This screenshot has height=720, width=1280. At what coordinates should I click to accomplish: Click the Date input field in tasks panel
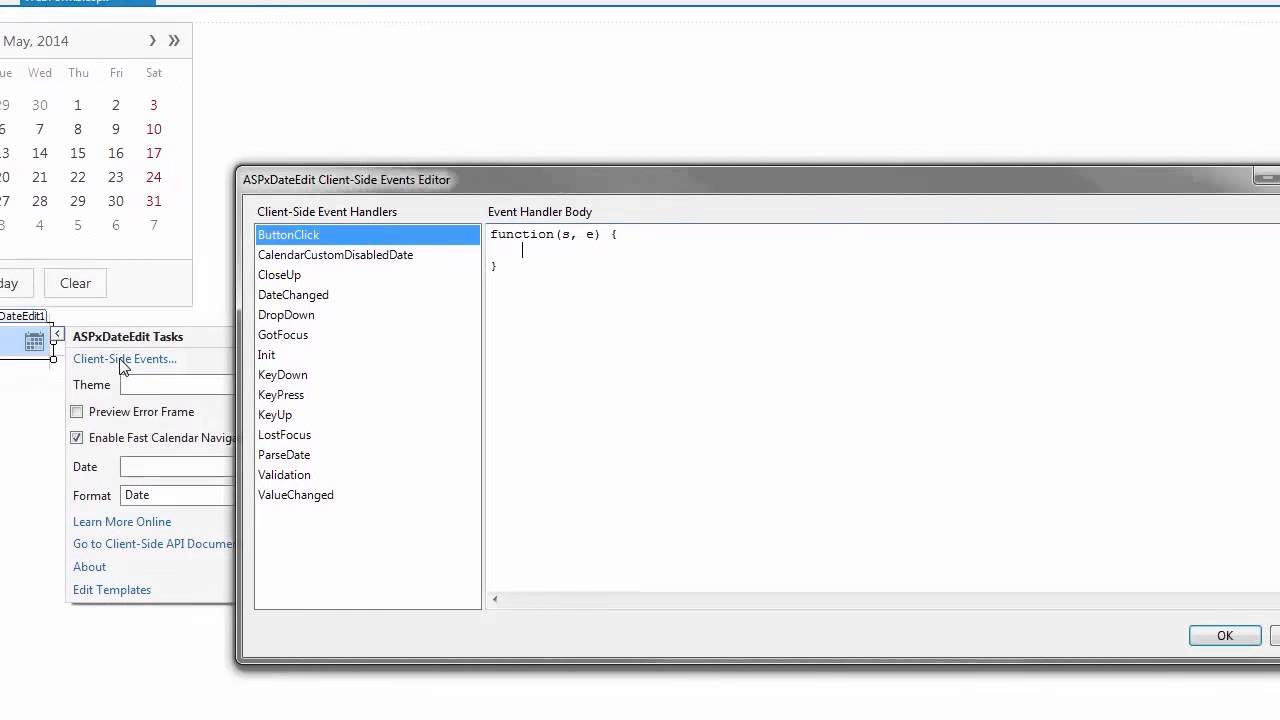pos(177,467)
